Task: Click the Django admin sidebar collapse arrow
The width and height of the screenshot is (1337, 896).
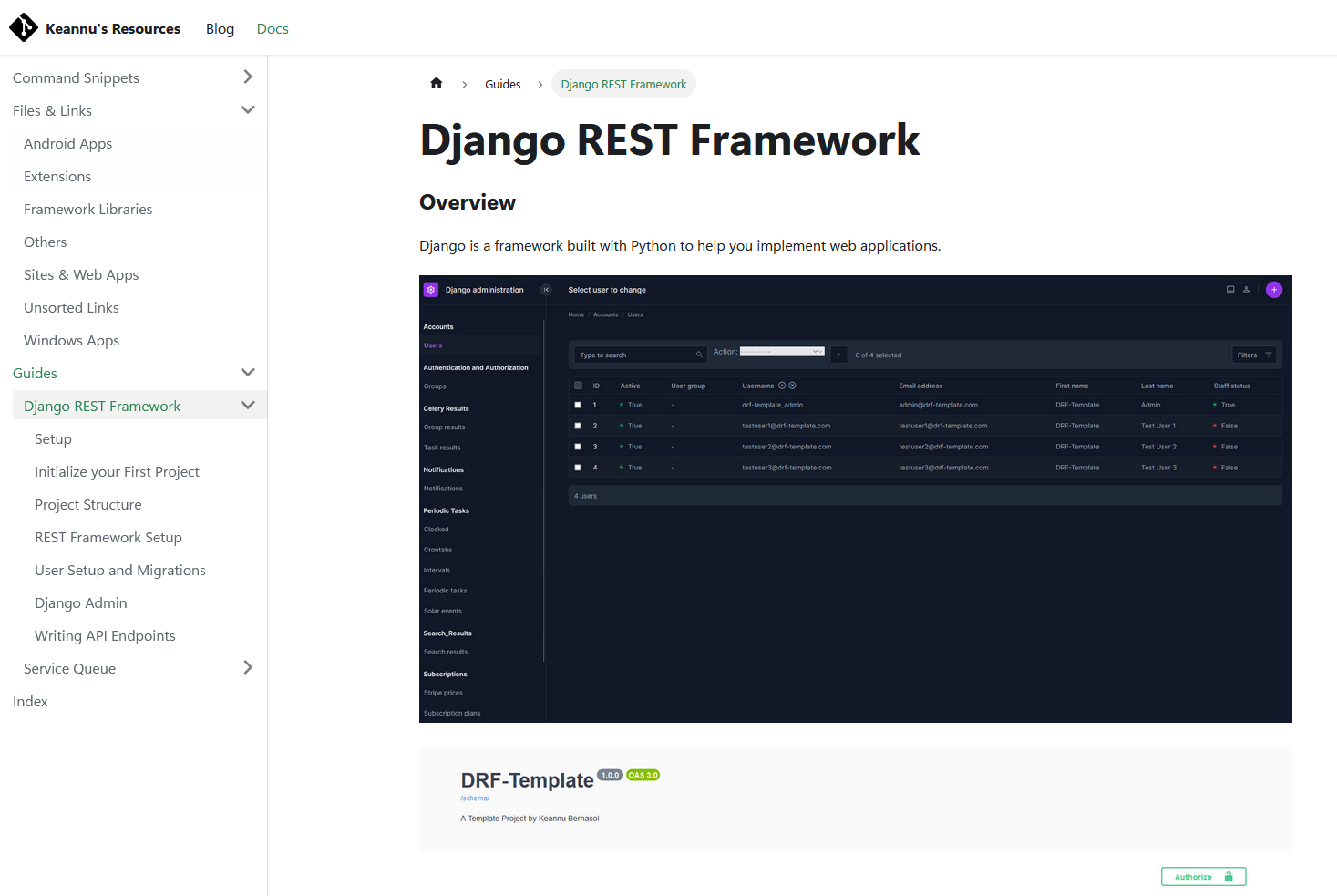Action: (x=546, y=290)
